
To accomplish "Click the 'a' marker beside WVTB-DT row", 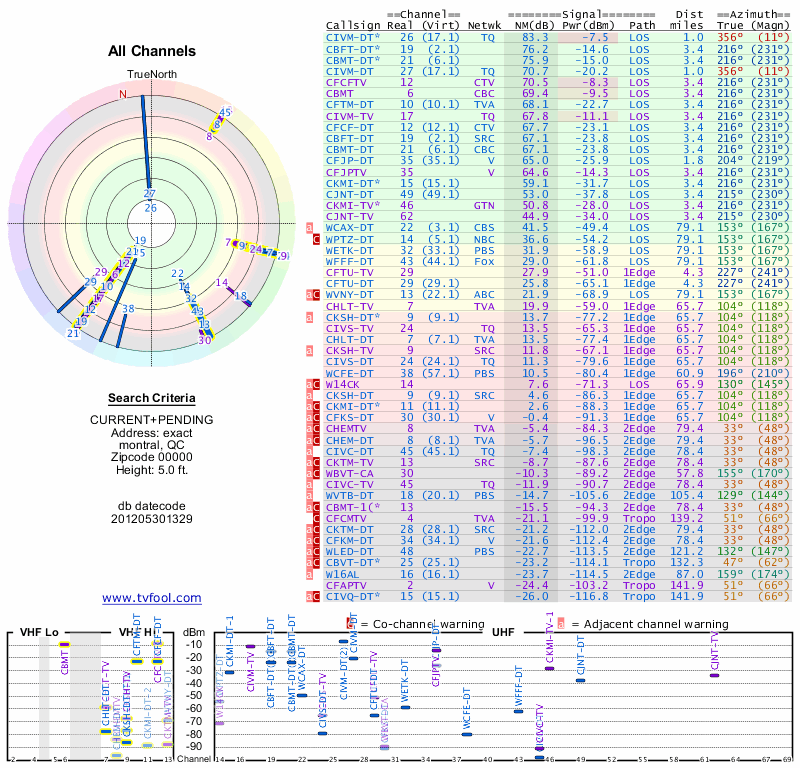I will [309, 496].
